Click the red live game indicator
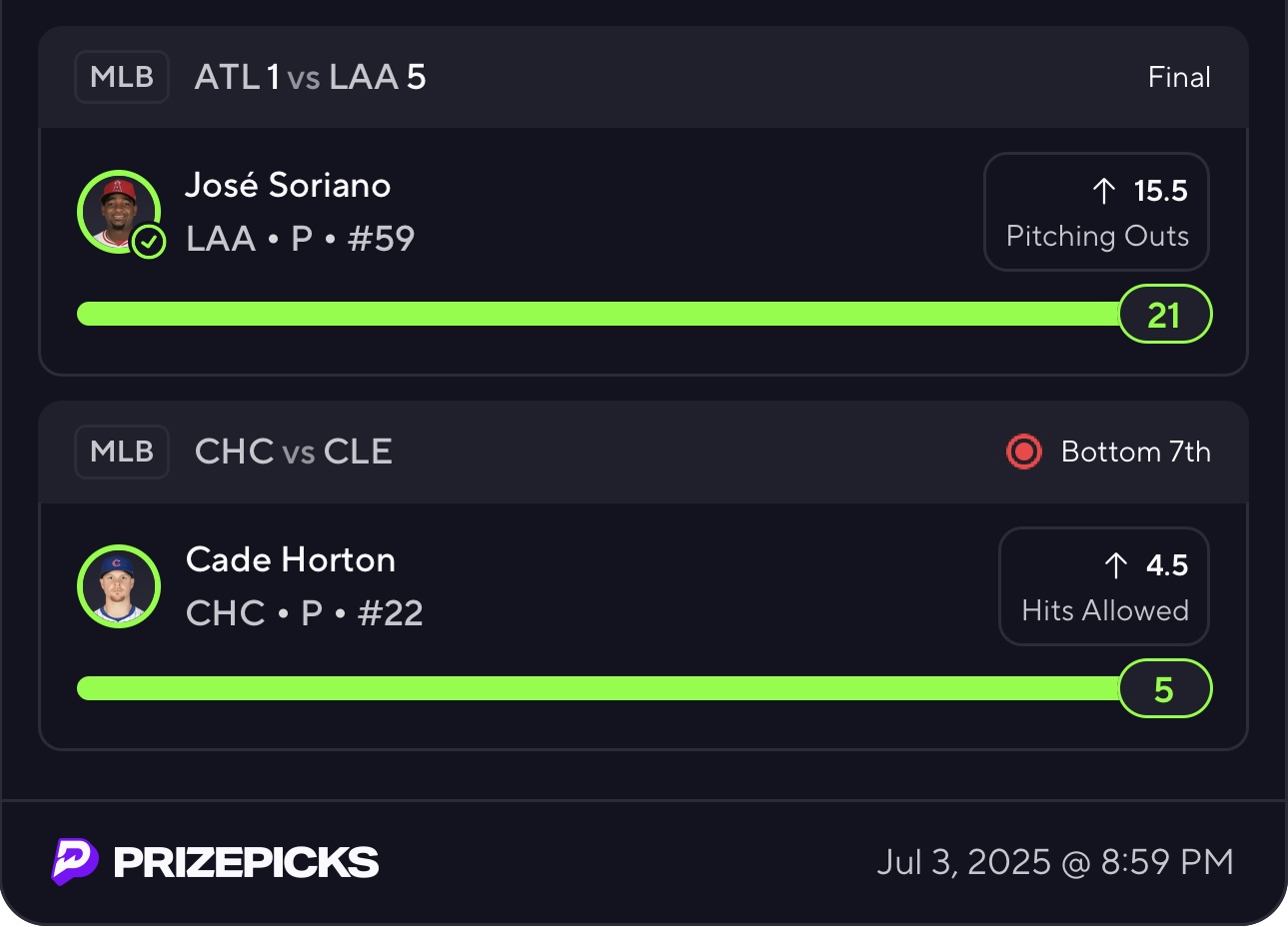This screenshot has width=1288, height=927. [x=1024, y=452]
